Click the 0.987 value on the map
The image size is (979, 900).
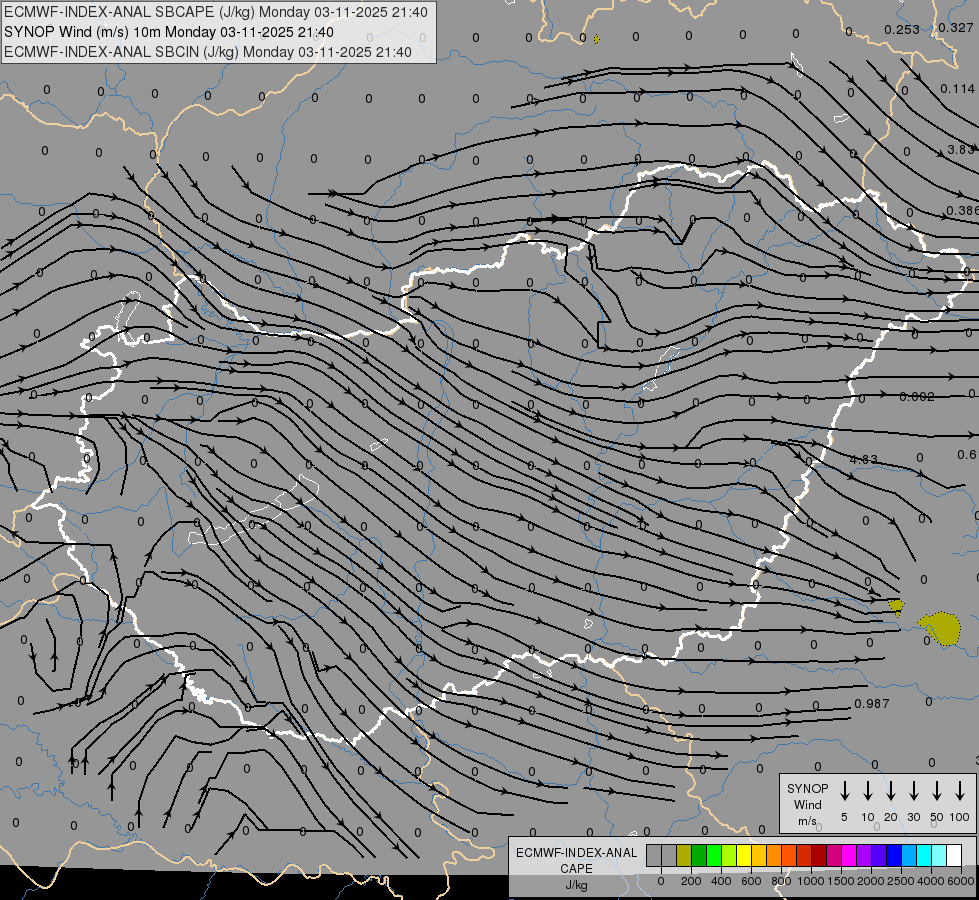coord(872,703)
